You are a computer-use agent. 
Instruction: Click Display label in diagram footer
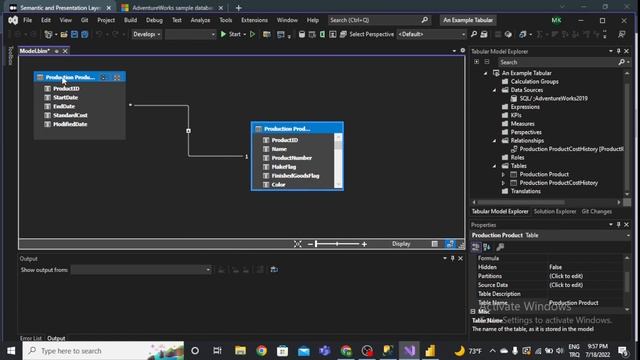(401, 244)
